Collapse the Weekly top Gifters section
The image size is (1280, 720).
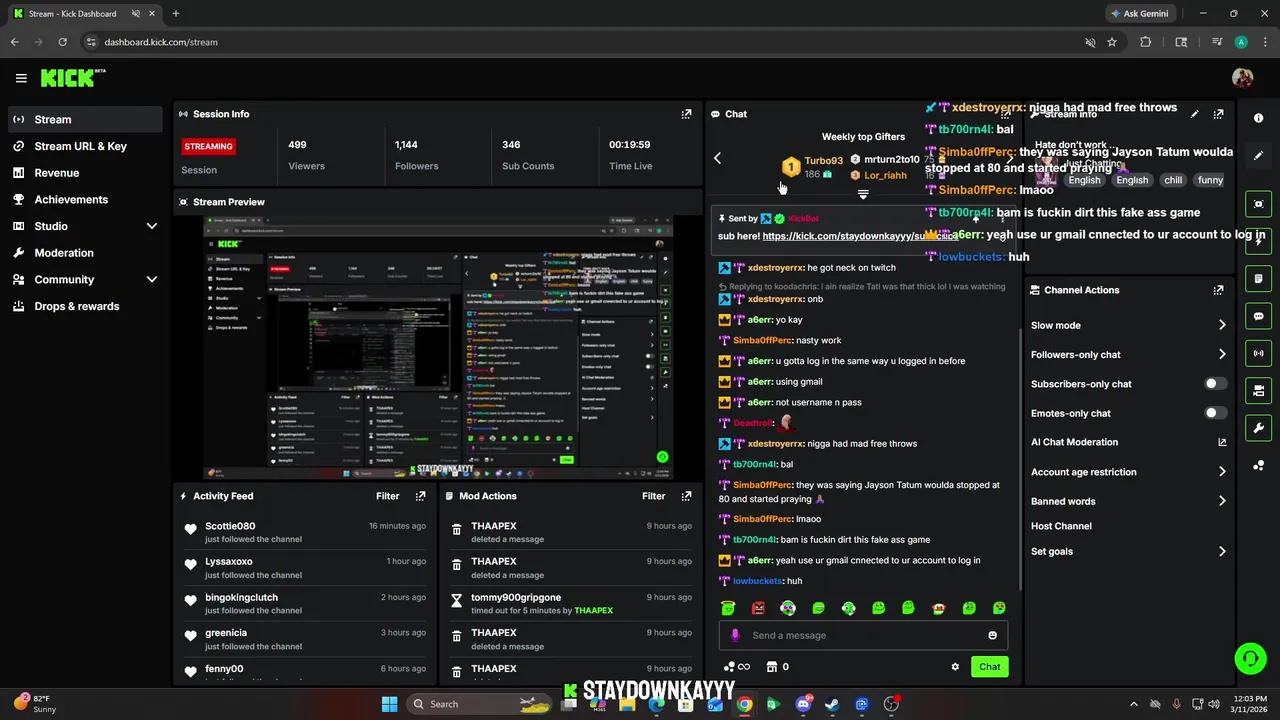click(863, 195)
